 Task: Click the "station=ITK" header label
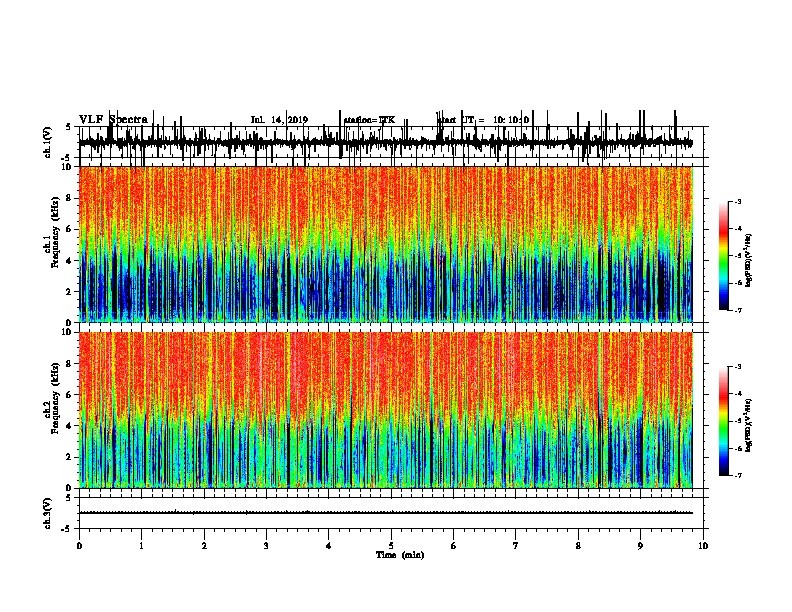[x=369, y=120]
